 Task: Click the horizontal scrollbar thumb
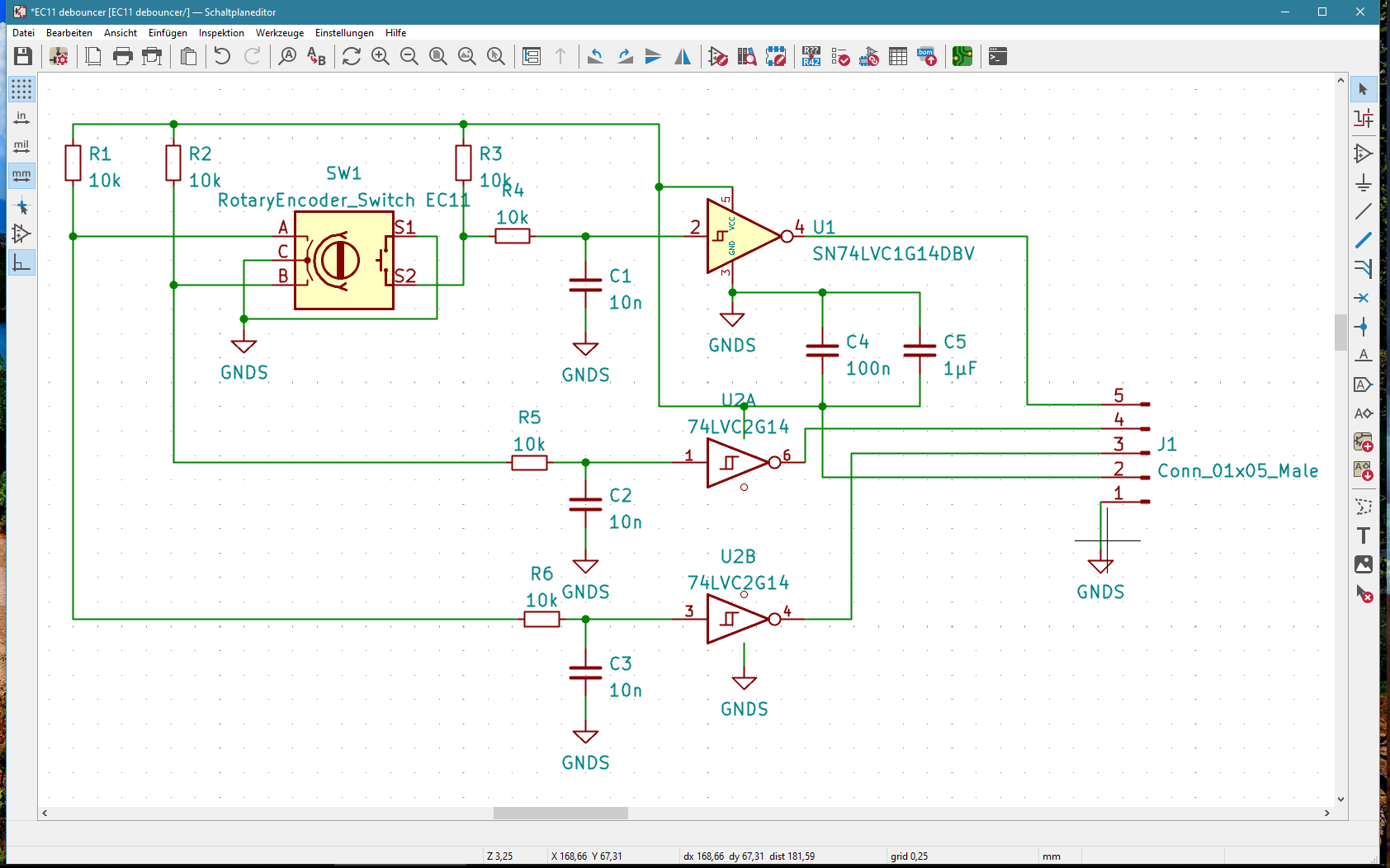560,814
